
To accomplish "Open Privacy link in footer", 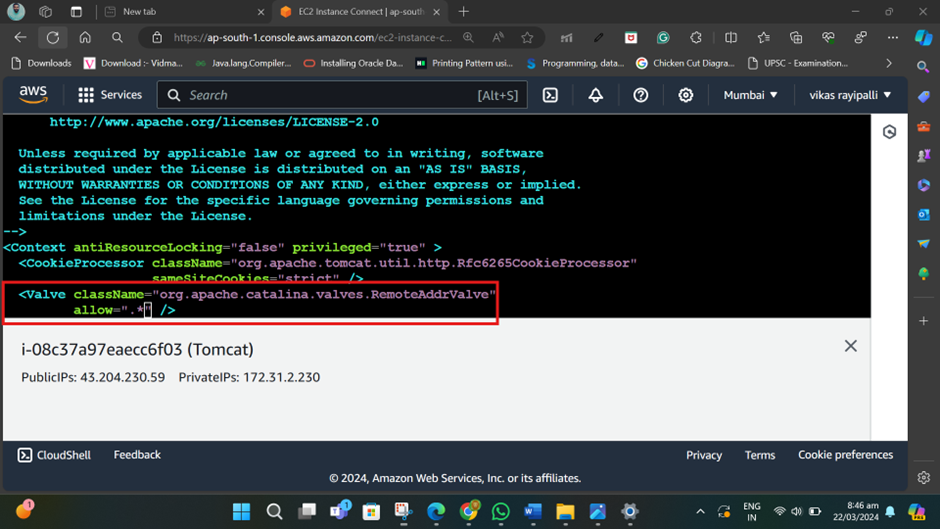I will (x=704, y=455).
